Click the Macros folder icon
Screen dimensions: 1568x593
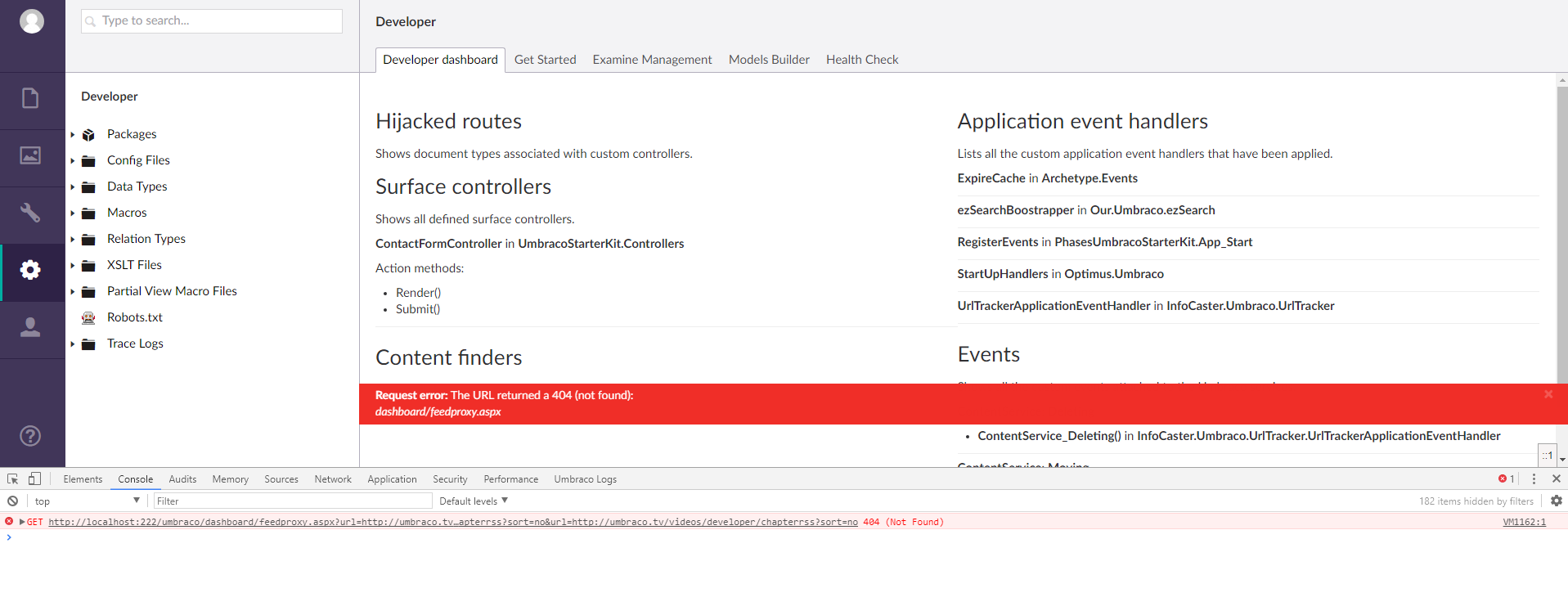(x=88, y=213)
